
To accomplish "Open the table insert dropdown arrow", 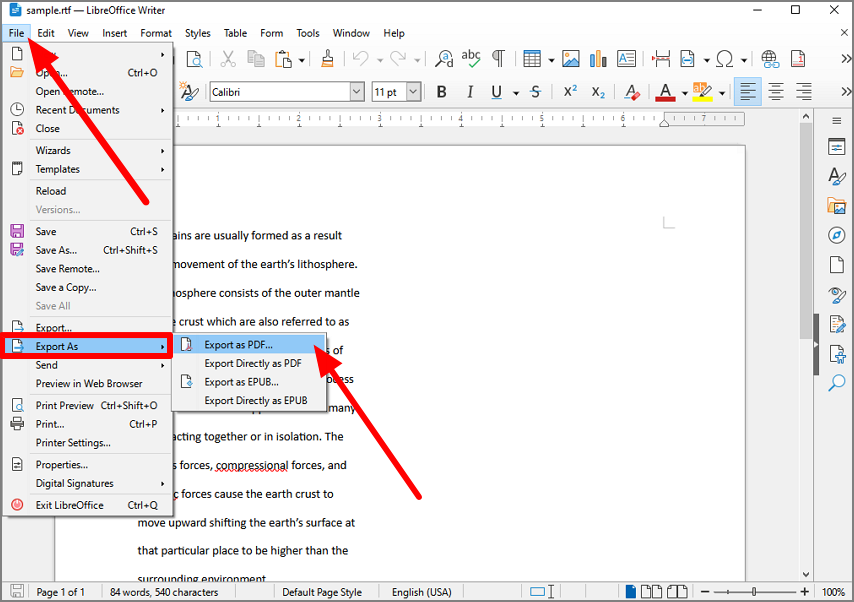I will click(551, 60).
